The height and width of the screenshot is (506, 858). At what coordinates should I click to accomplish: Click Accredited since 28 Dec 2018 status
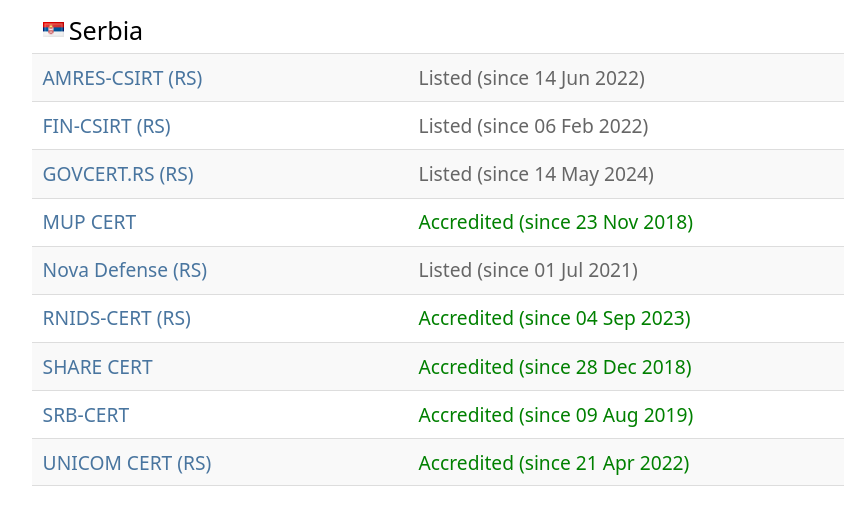[555, 367]
